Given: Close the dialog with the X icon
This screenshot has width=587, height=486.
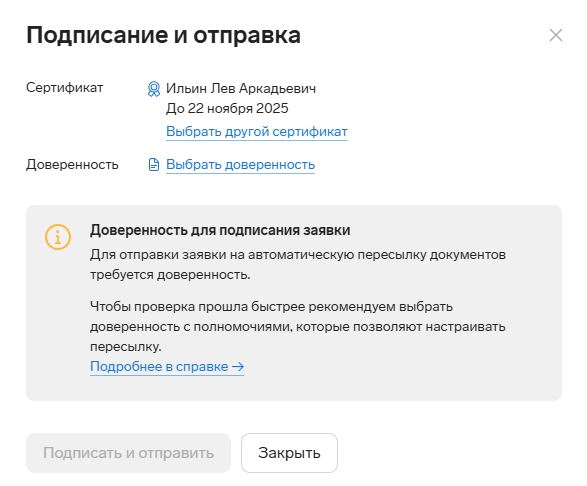Looking at the screenshot, I should (556, 36).
